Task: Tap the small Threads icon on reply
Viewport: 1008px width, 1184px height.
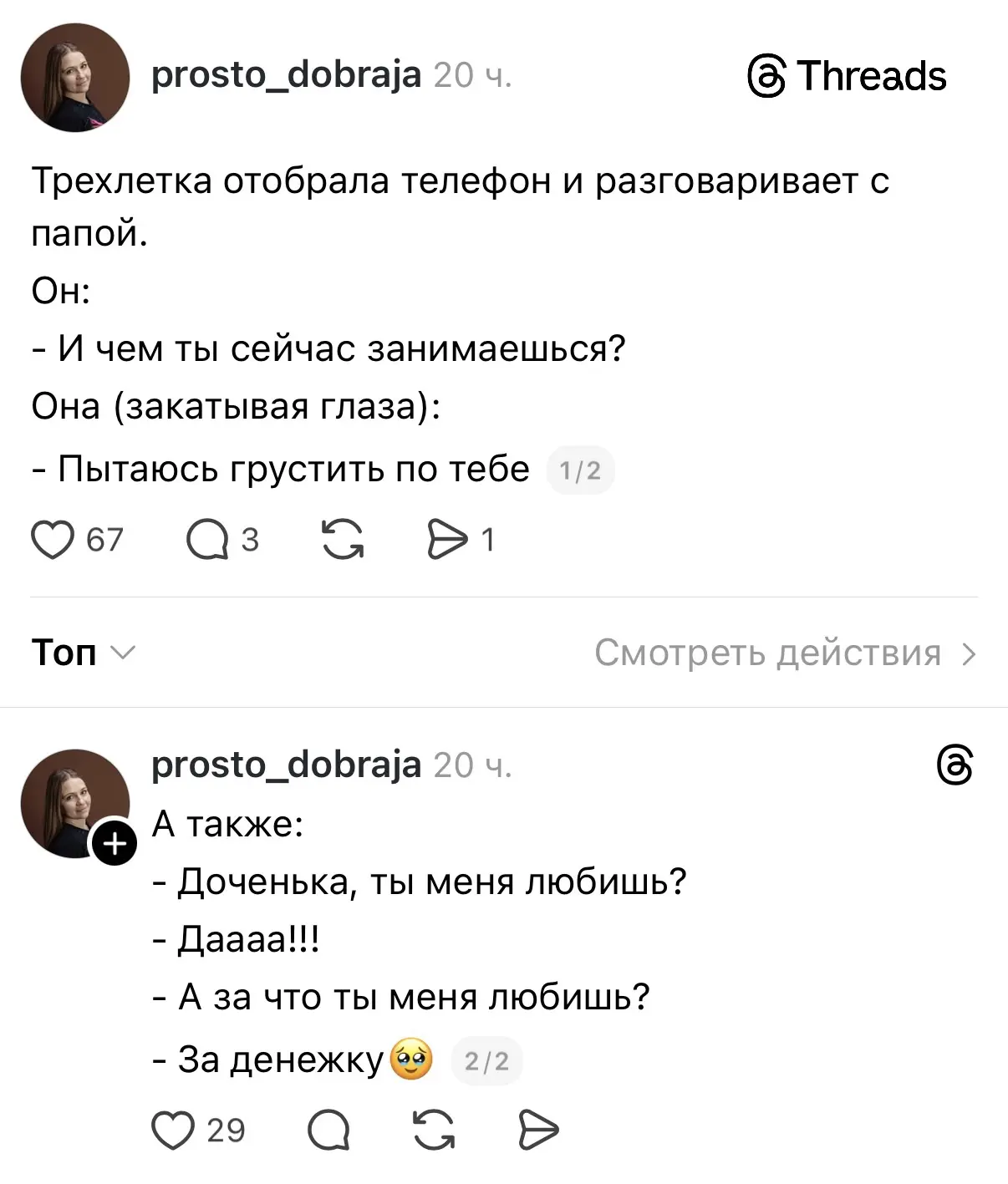Action: (x=955, y=766)
